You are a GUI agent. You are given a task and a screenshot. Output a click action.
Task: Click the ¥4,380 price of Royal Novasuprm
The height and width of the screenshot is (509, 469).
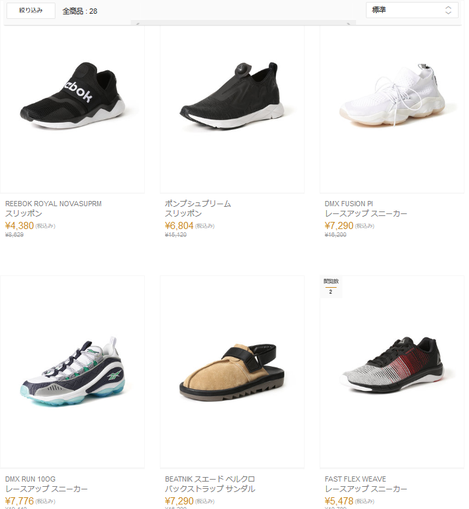point(19,226)
